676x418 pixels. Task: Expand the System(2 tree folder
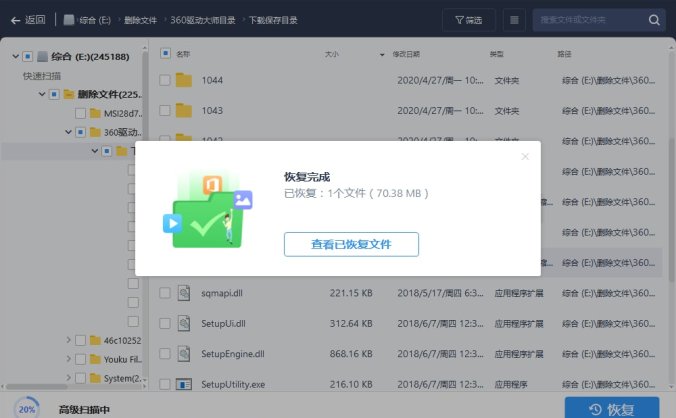click(x=68, y=378)
